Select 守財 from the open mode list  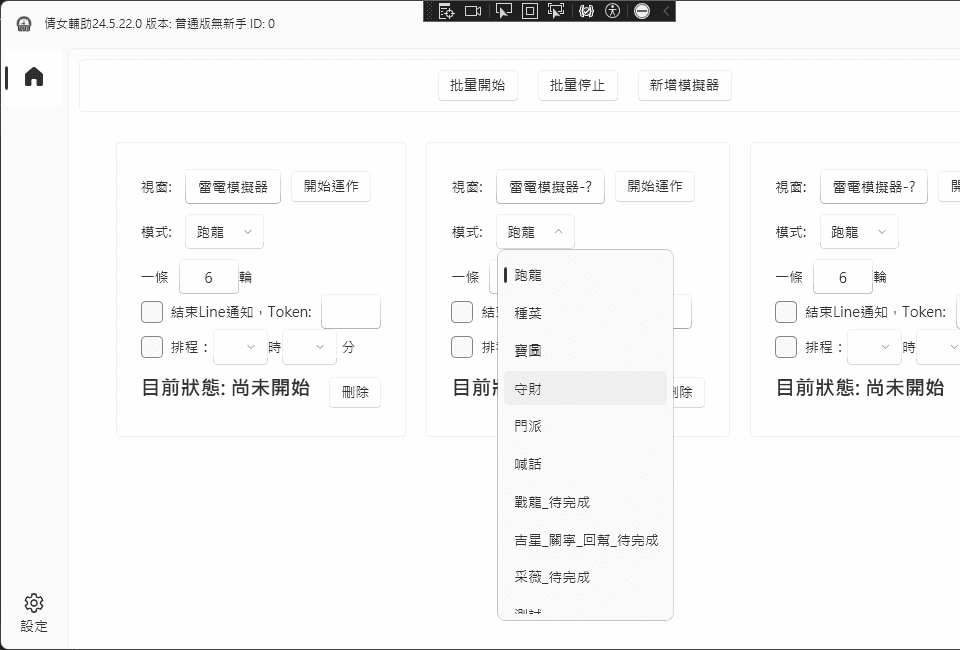530,387
